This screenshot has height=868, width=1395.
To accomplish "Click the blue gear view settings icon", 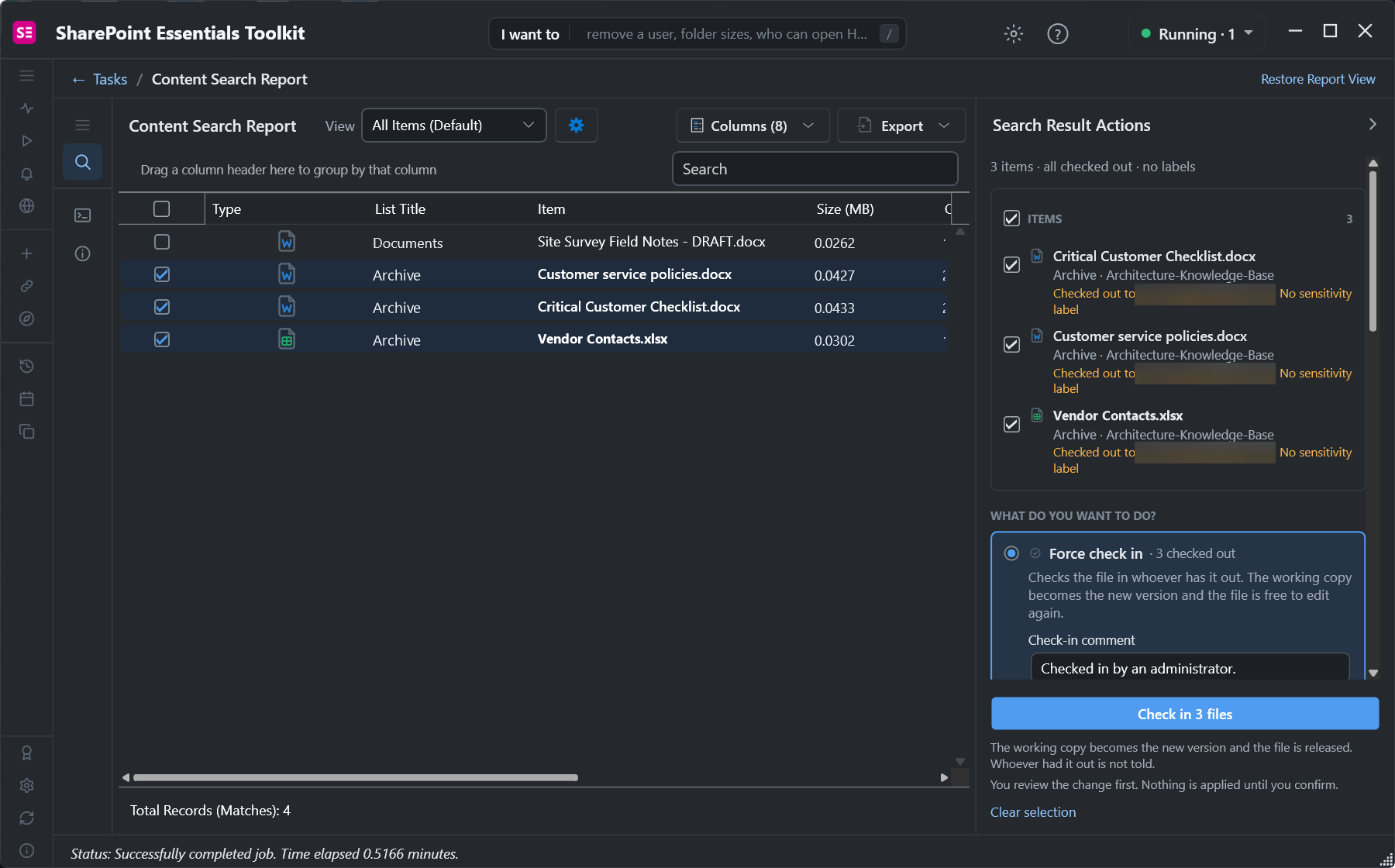I will [x=576, y=126].
